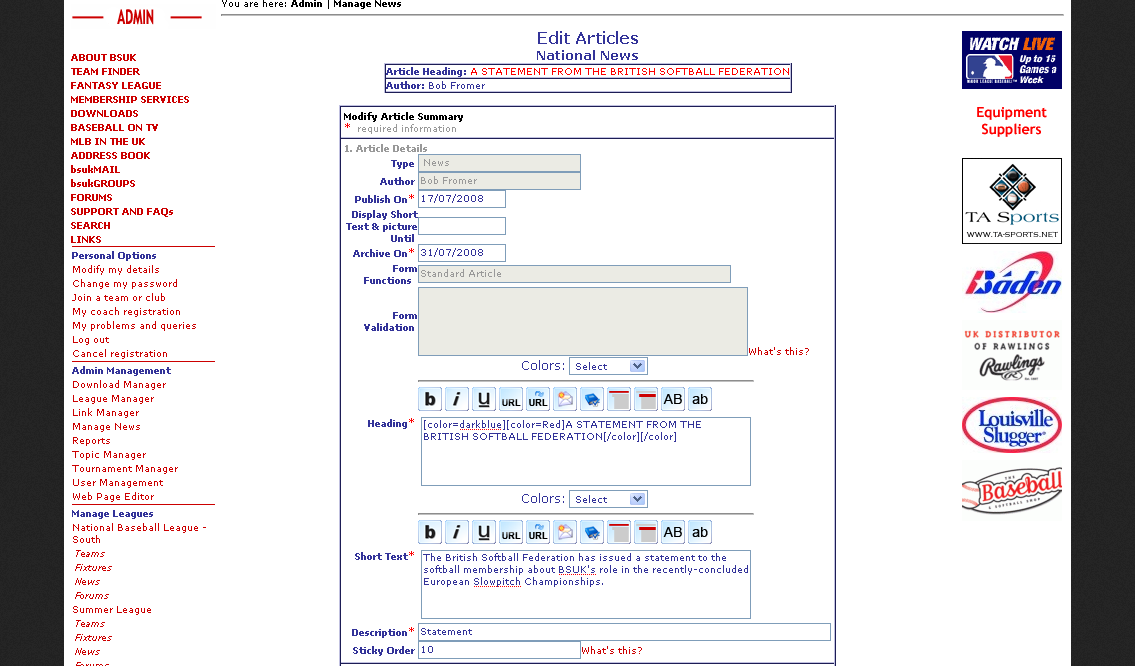1135x666 pixels.
Task: Click the blue book icon above Short Text
Action: click(x=592, y=532)
